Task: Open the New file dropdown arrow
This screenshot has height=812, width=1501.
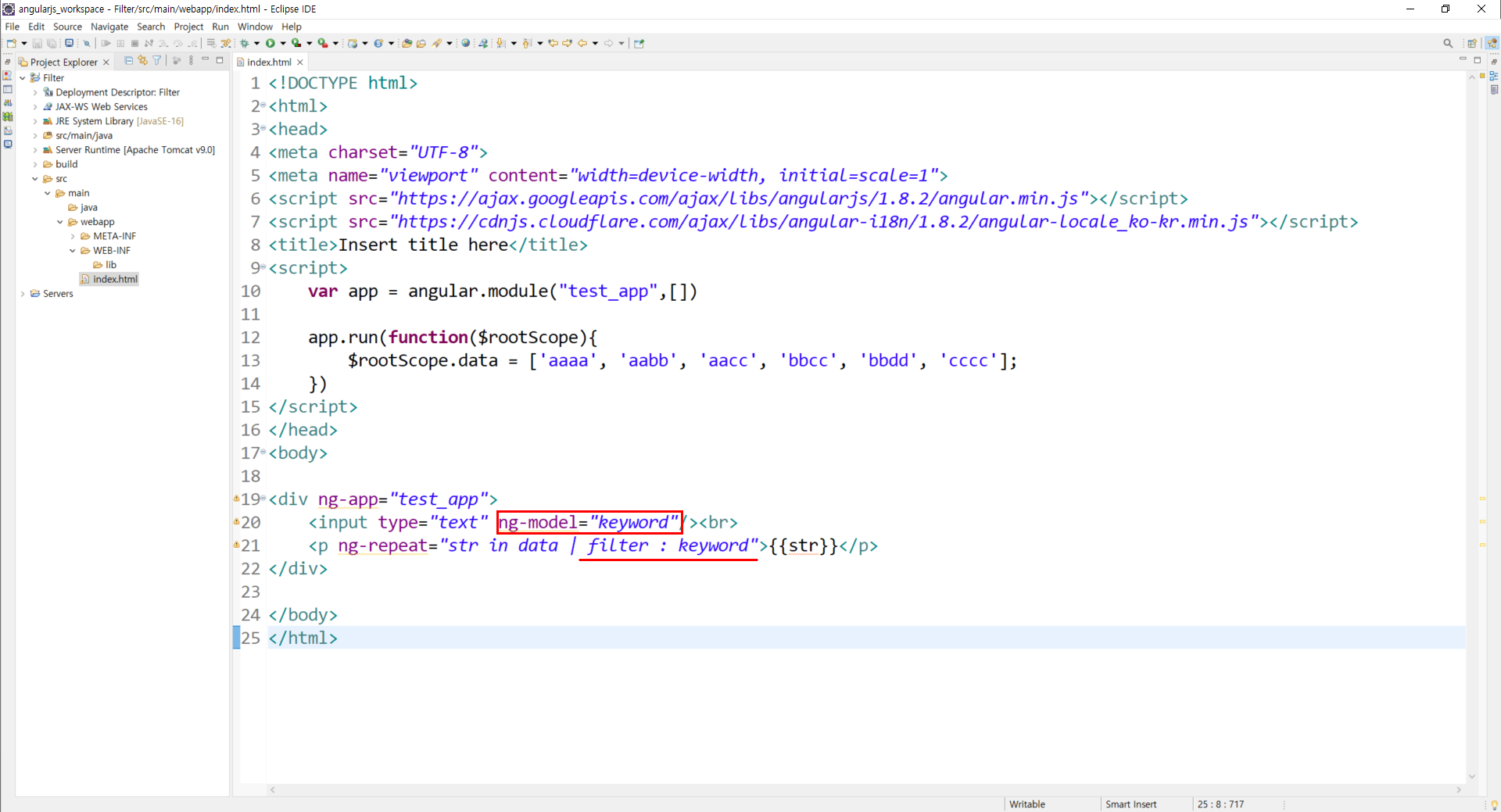Action: click(x=24, y=43)
